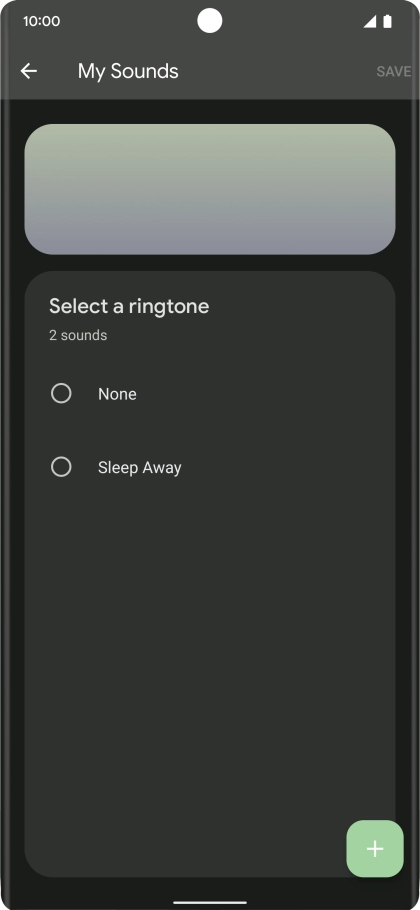The width and height of the screenshot is (420, 910).
Task: Tap the gradient banner card
Action: (x=210, y=189)
